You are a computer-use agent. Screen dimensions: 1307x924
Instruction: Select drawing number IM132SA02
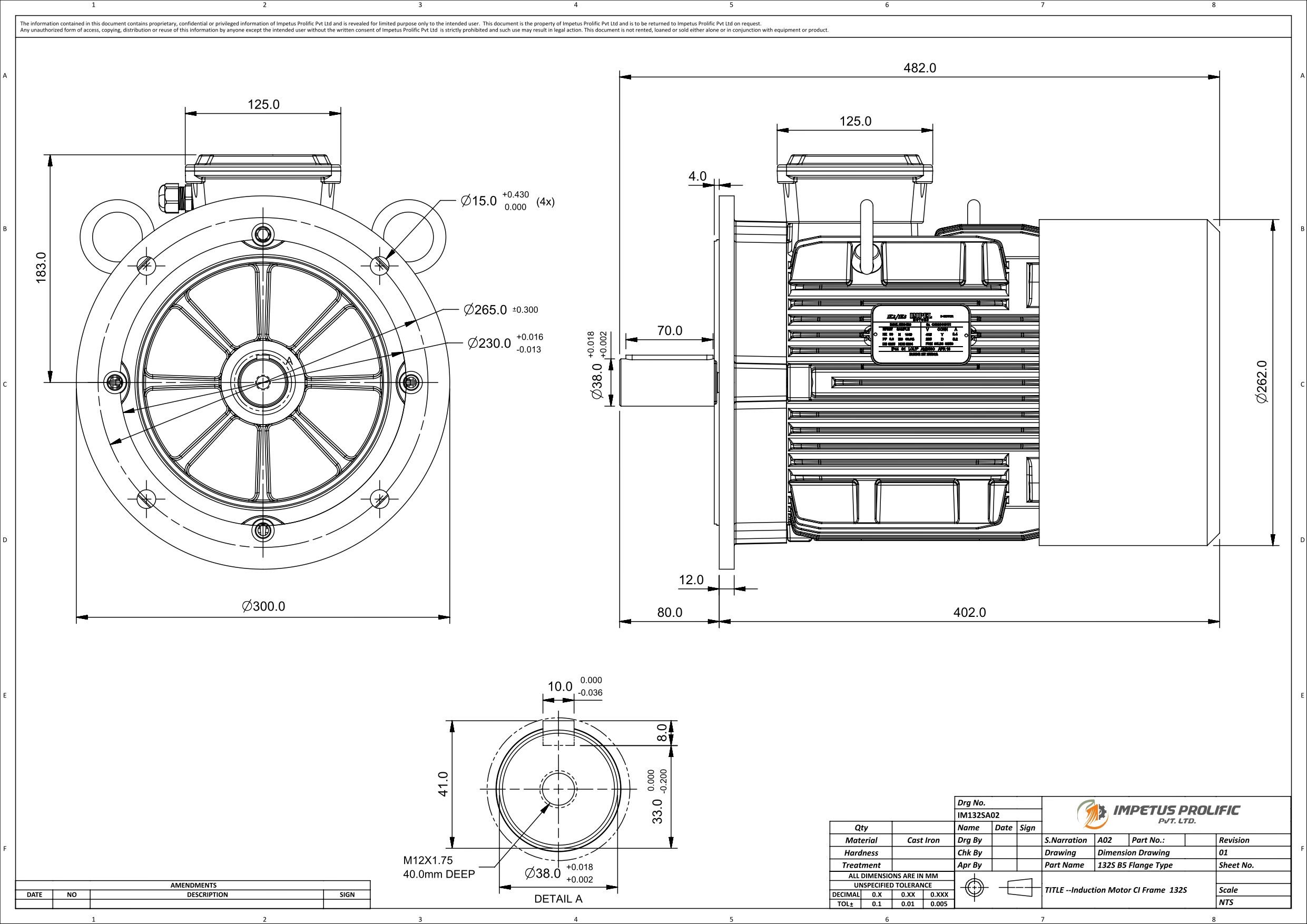click(x=978, y=815)
